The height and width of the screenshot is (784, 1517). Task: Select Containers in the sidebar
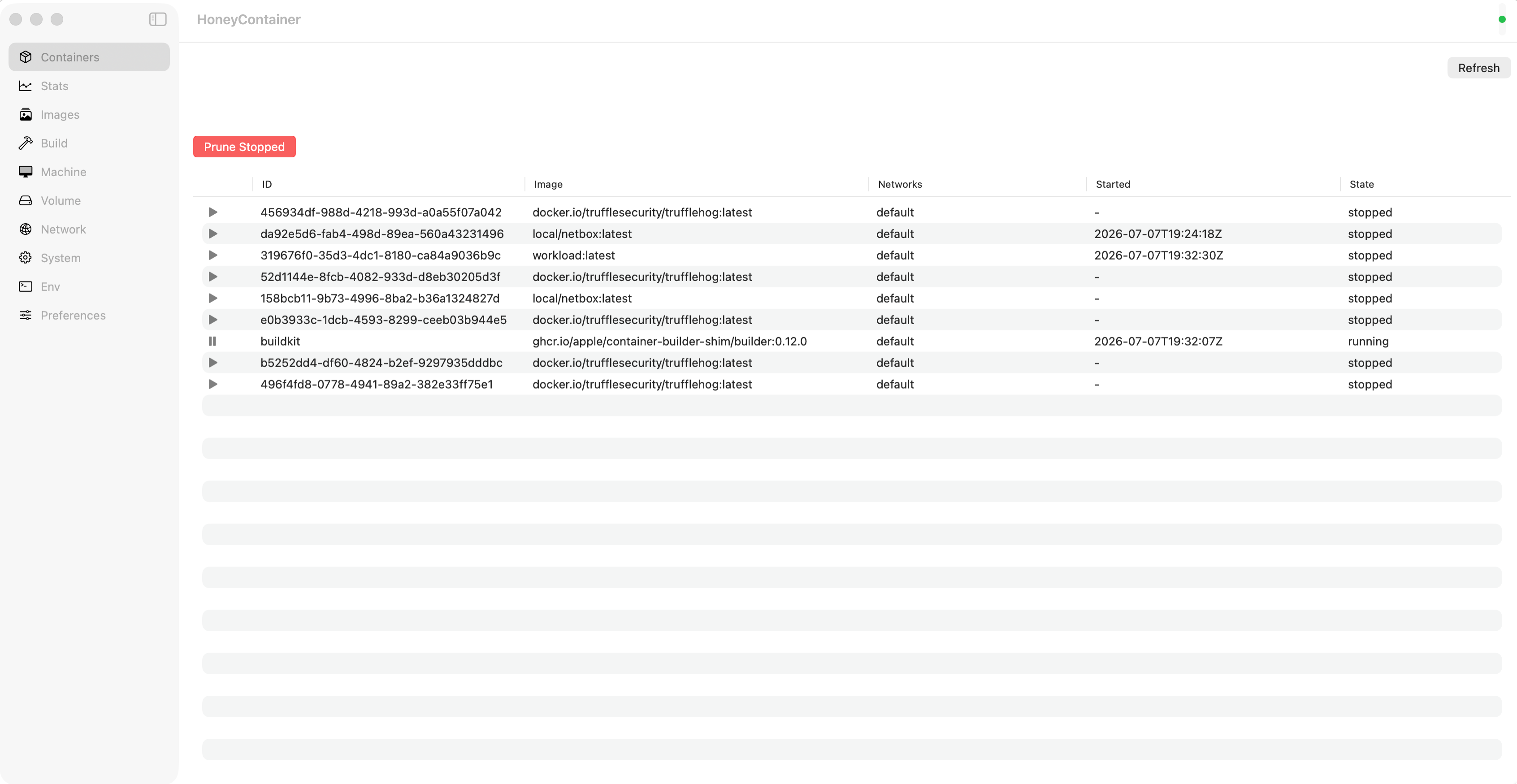(x=89, y=57)
